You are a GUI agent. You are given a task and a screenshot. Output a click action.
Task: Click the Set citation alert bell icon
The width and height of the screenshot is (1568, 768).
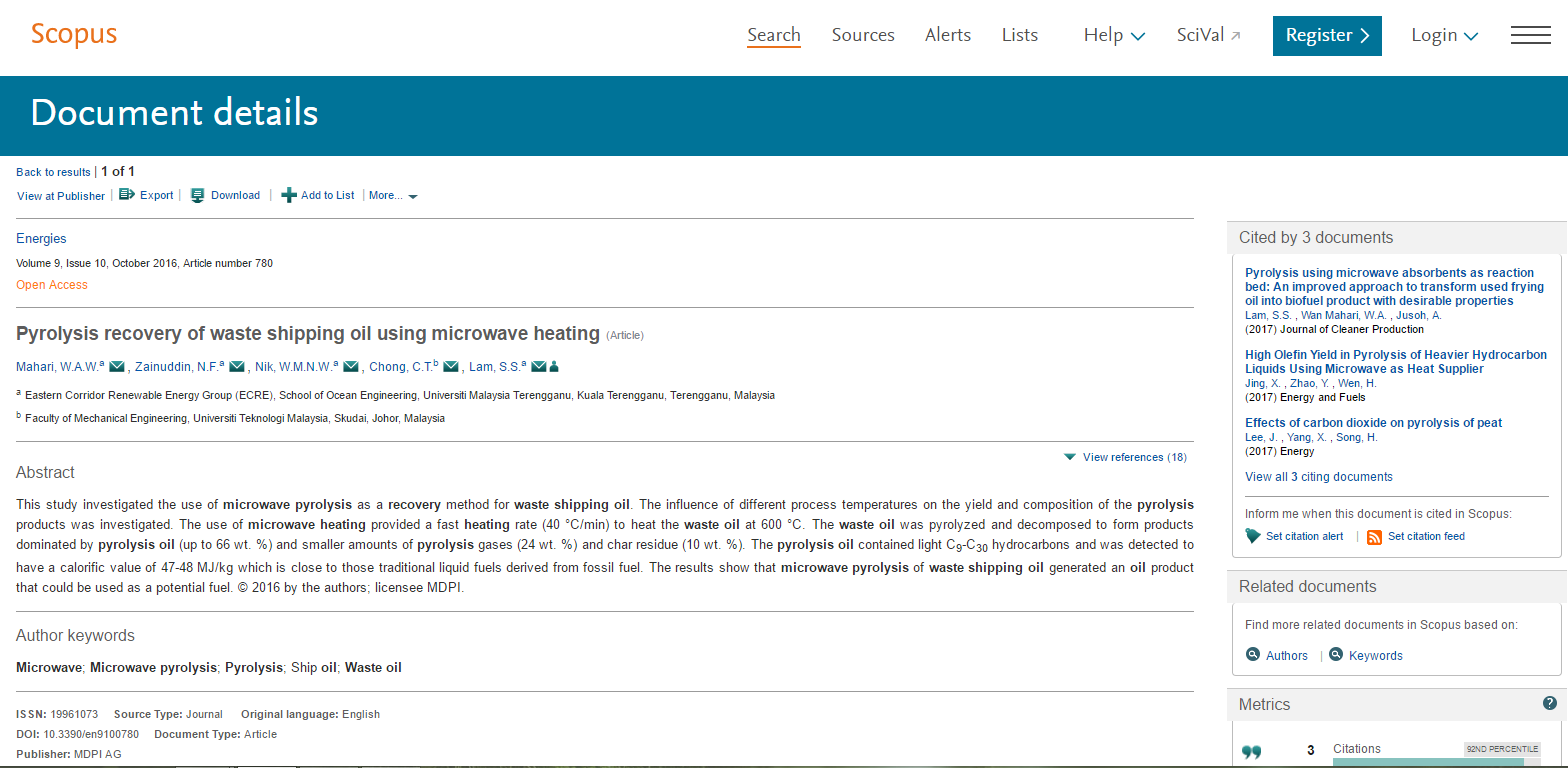coord(1253,537)
